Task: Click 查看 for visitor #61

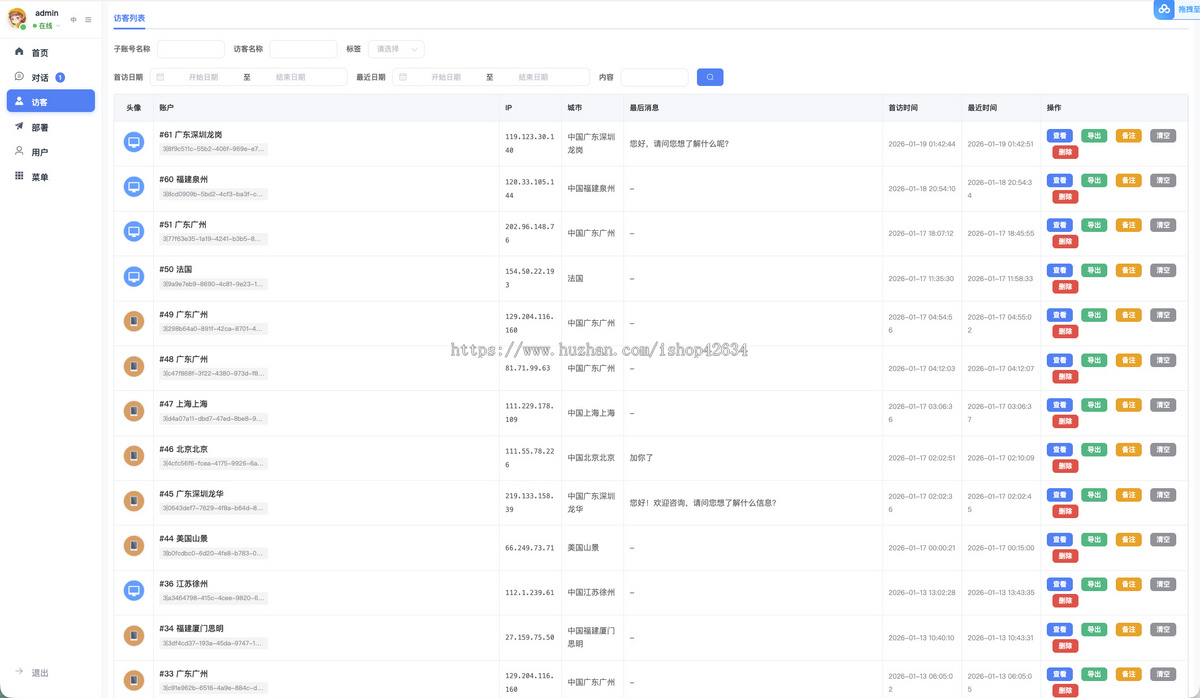Action: click(x=1060, y=136)
